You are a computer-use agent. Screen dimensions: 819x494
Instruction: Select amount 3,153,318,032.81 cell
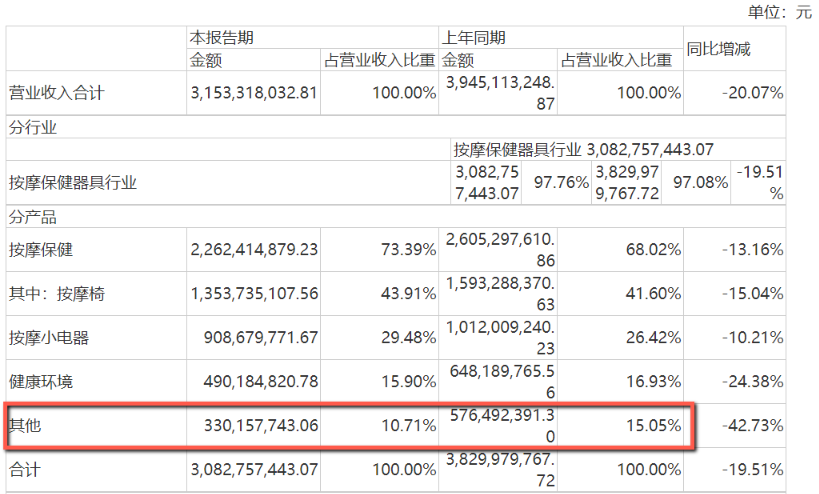pos(254,93)
